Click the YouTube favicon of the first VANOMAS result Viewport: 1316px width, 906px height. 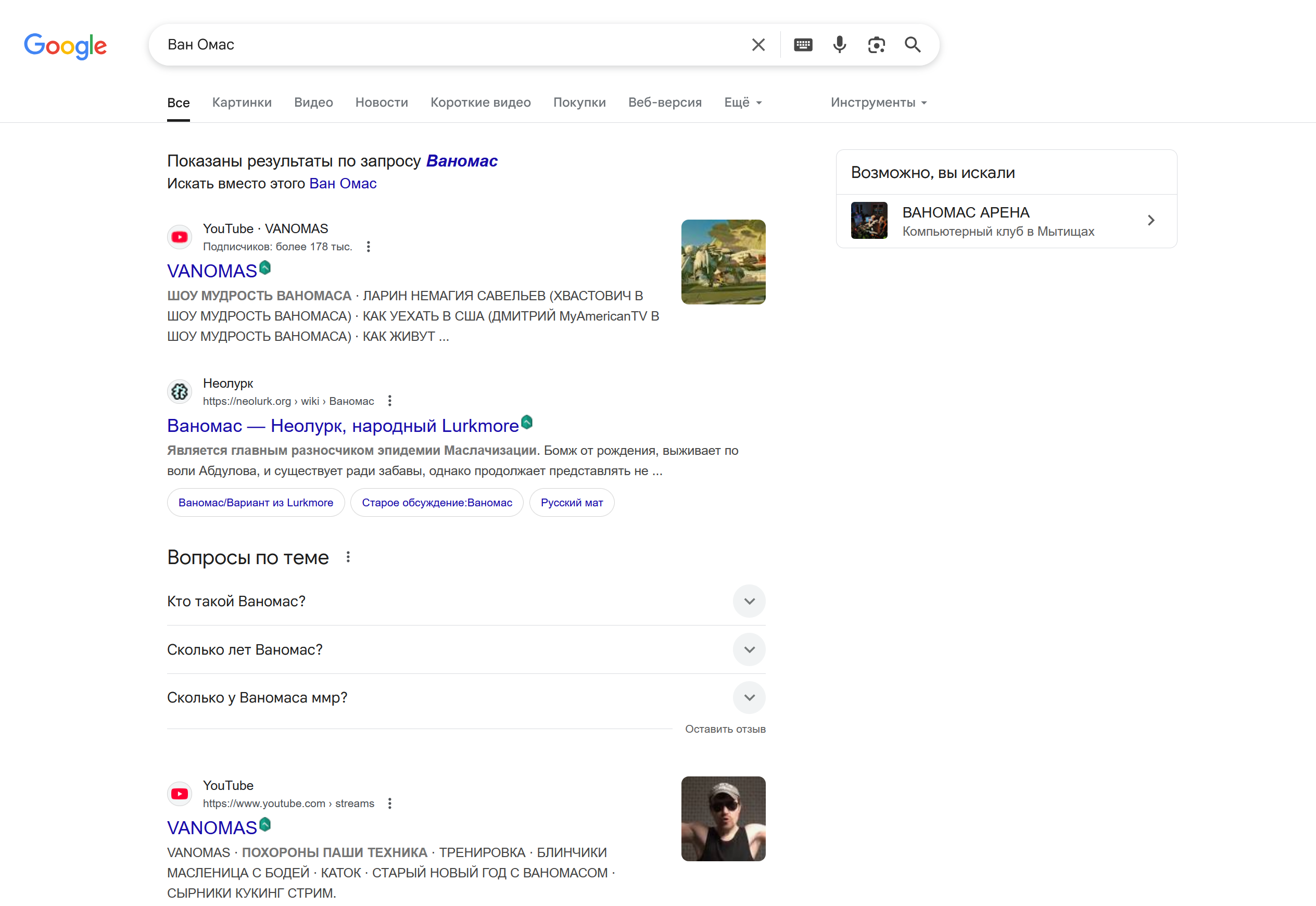(180, 237)
